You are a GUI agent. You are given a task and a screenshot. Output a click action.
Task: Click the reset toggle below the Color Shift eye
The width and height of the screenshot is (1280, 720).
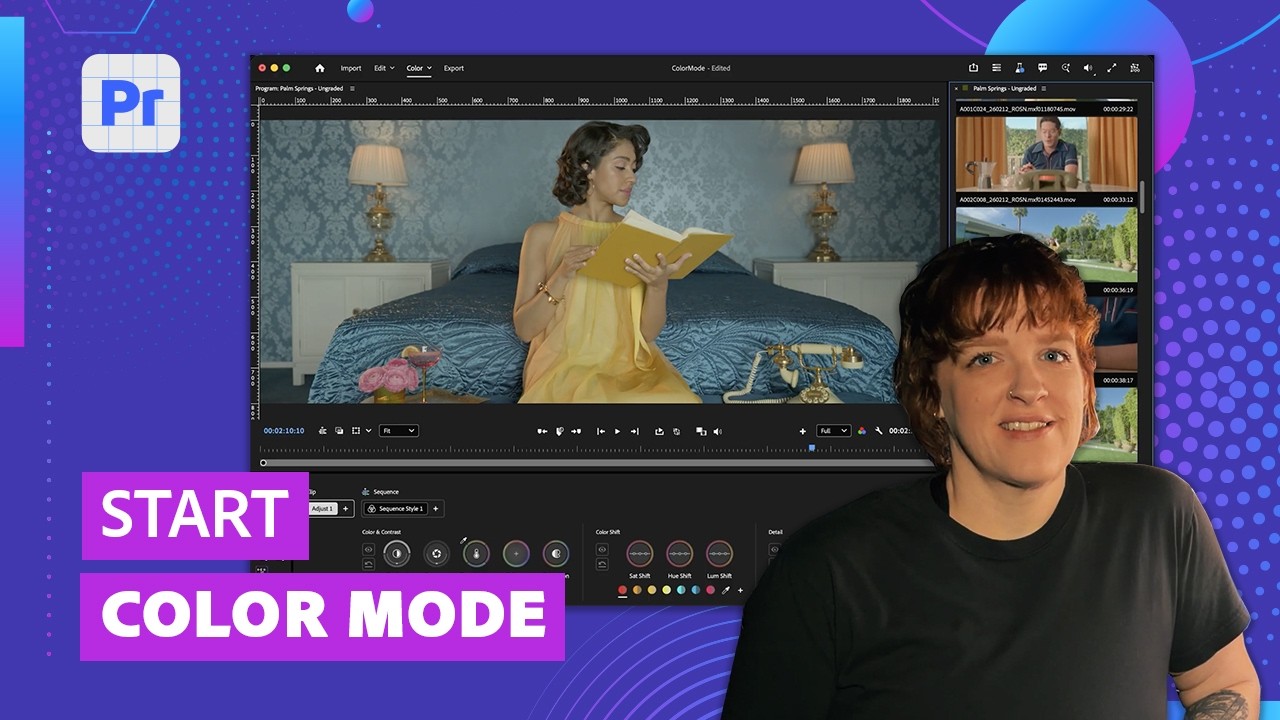coord(602,565)
